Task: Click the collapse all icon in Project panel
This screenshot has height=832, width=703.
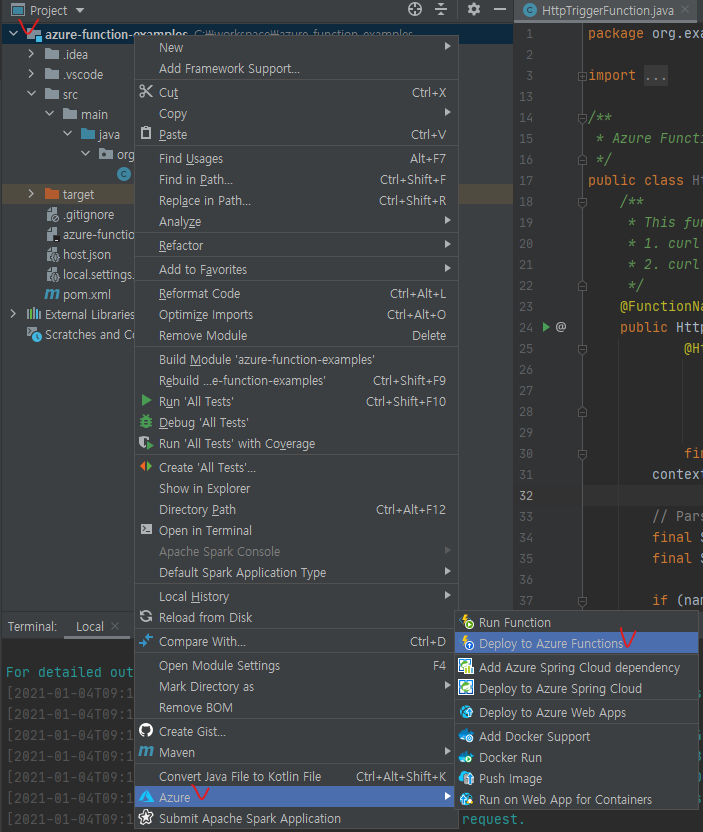Action: pos(441,10)
